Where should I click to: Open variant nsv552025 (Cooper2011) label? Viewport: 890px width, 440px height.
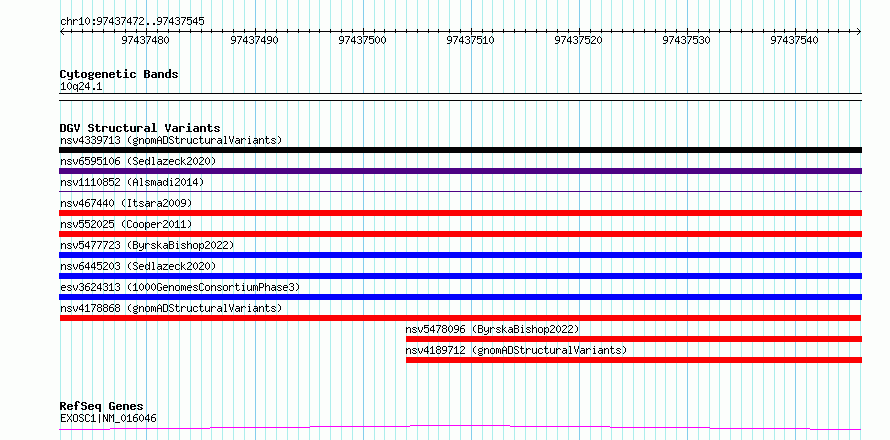pos(126,224)
